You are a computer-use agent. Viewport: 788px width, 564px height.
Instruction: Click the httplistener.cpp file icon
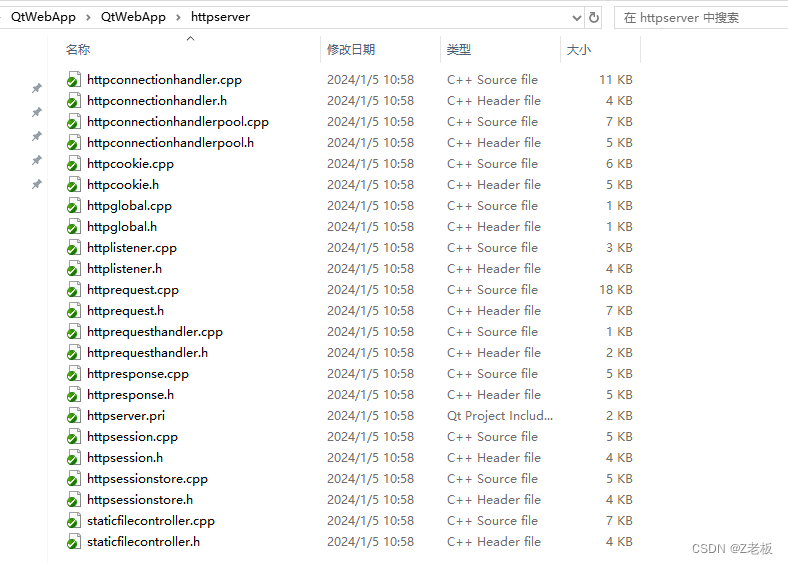tap(74, 248)
